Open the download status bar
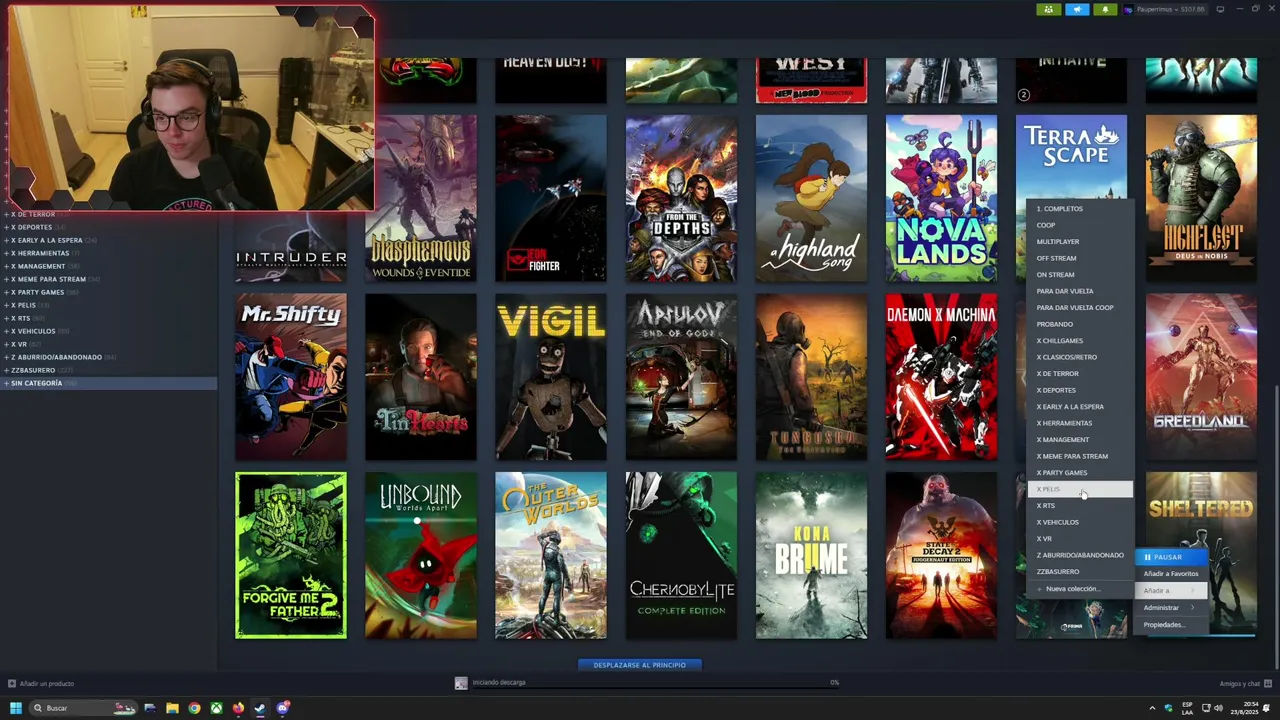1280x720 pixels. pyautogui.click(x=648, y=683)
